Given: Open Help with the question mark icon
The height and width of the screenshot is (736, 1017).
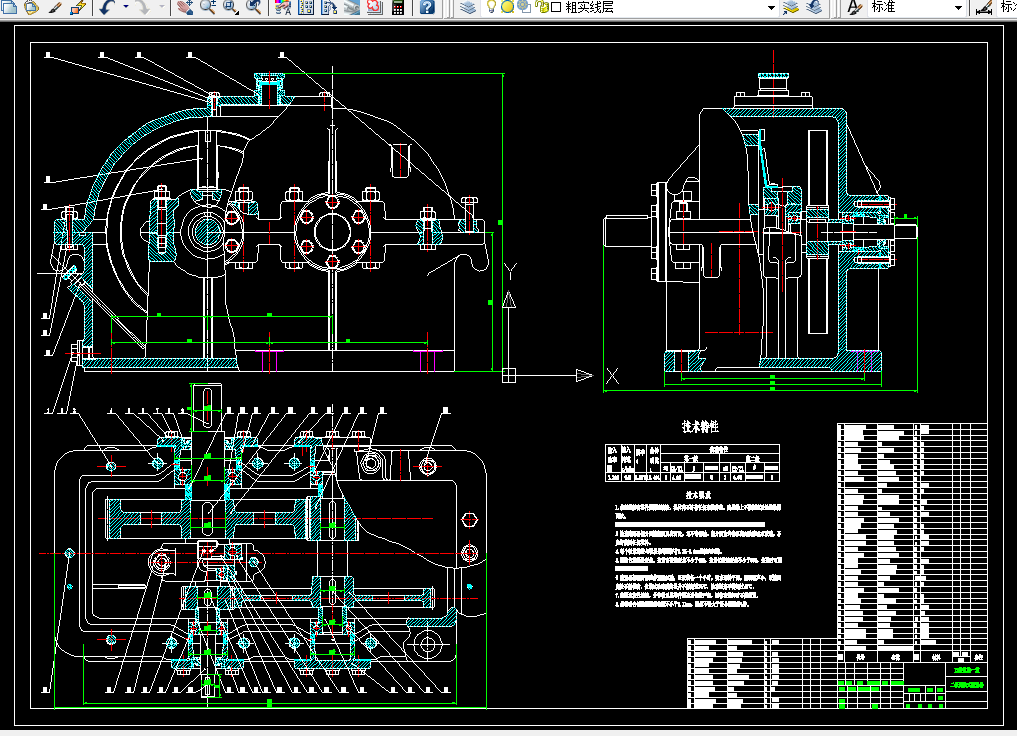Looking at the screenshot, I should coord(427,8).
